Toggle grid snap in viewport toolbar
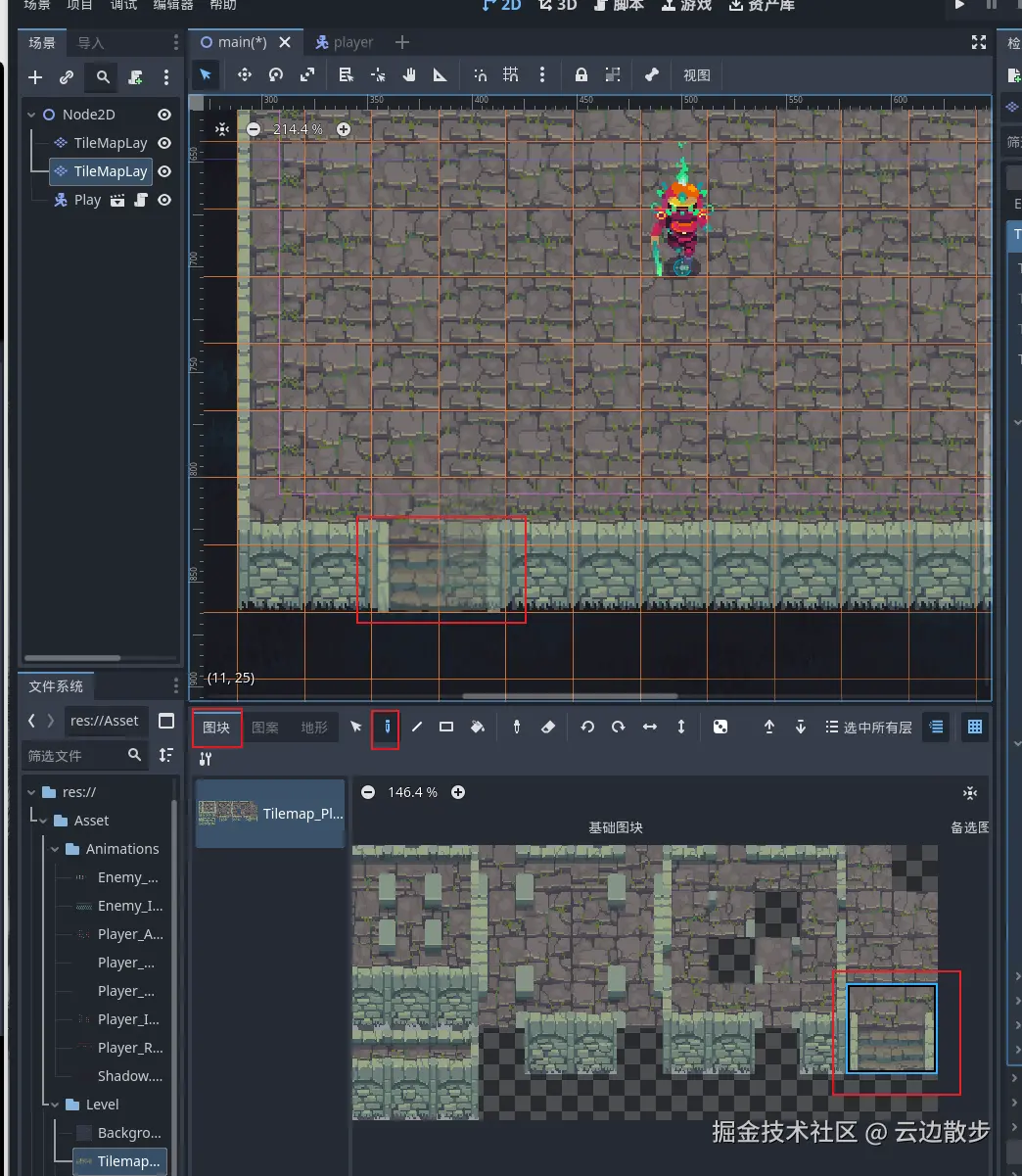Screen dimensions: 1022x1176 tap(511, 75)
